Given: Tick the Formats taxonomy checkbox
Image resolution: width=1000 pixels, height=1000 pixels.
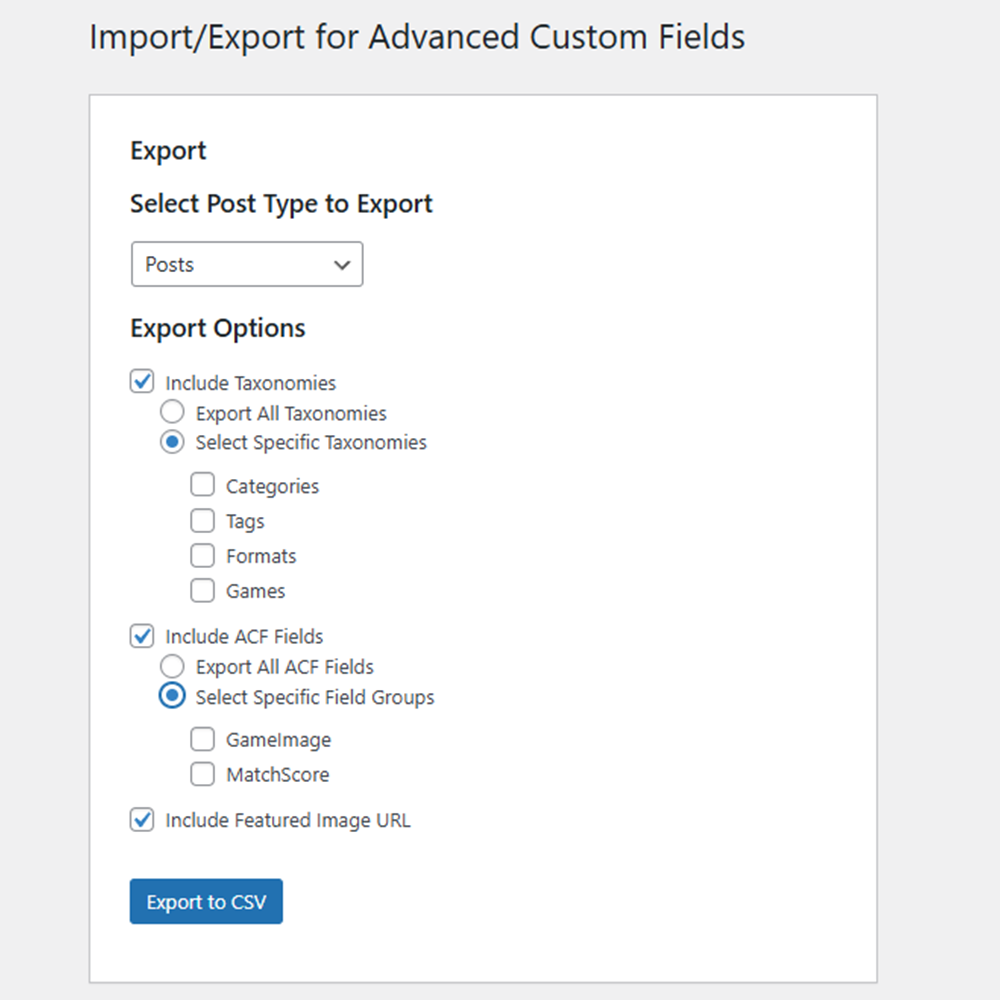Looking at the screenshot, I should [x=202, y=555].
